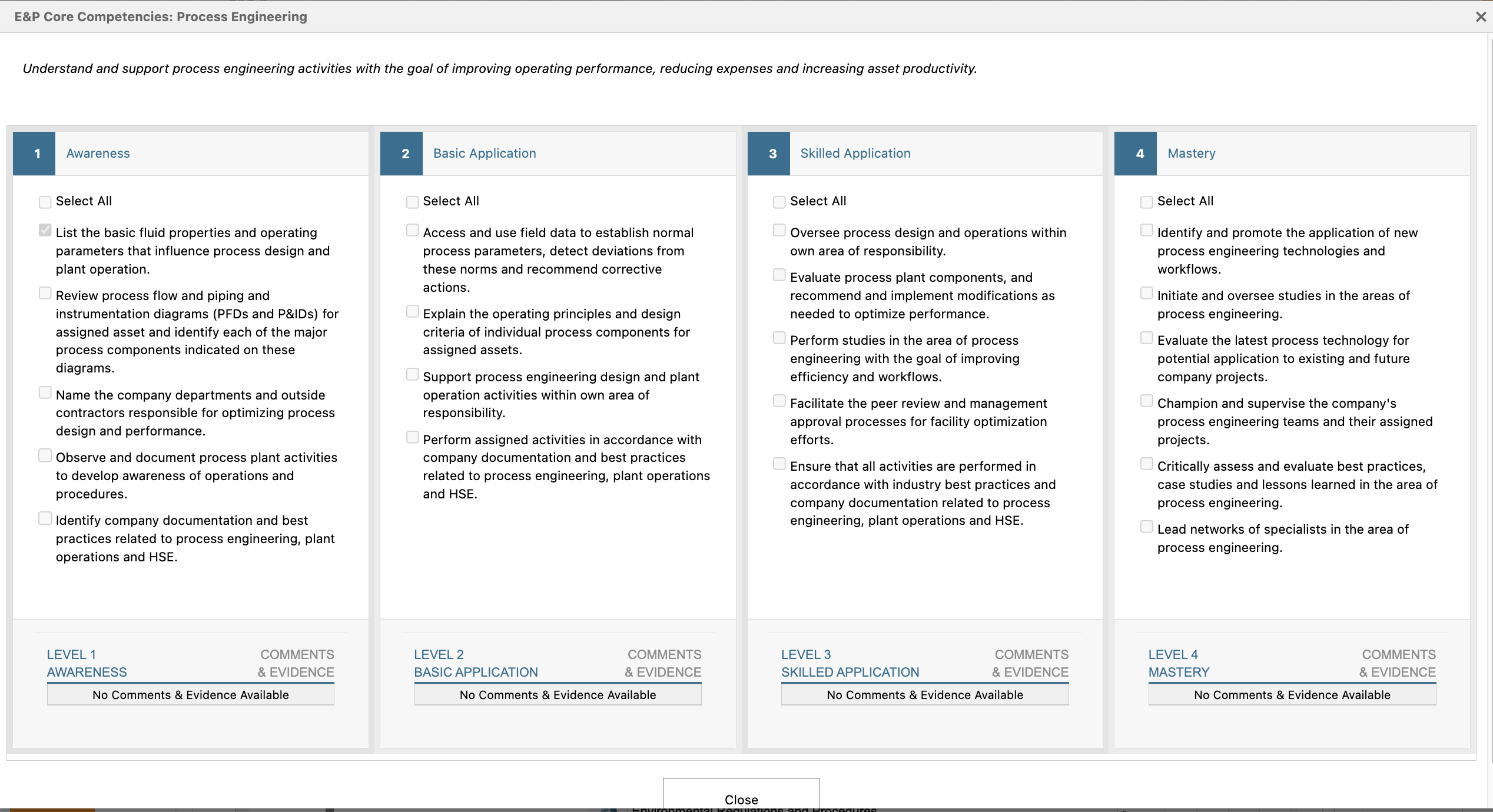Tick 'Critically assess and evaluate best practices' checkbox
Image resolution: width=1493 pixels, height=812 pixels.
tap(1147, 464)
